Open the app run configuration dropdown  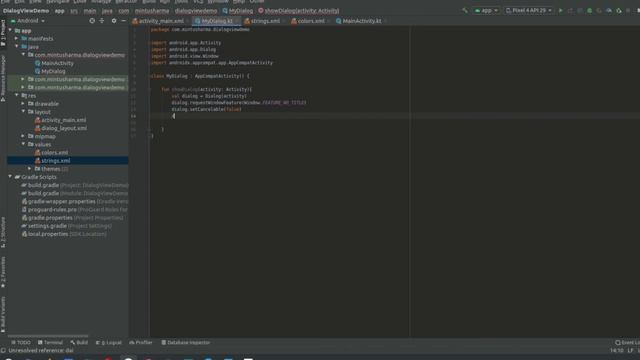486,11
